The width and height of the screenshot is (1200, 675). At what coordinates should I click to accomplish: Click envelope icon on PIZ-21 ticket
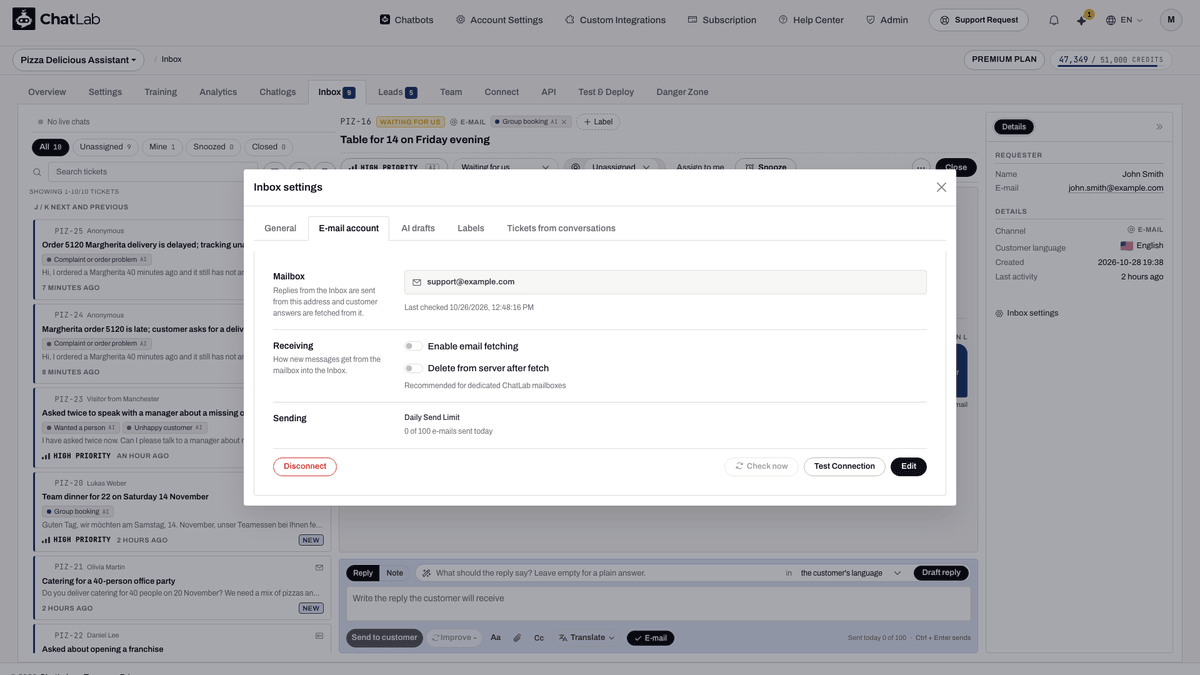coord(319,567)
